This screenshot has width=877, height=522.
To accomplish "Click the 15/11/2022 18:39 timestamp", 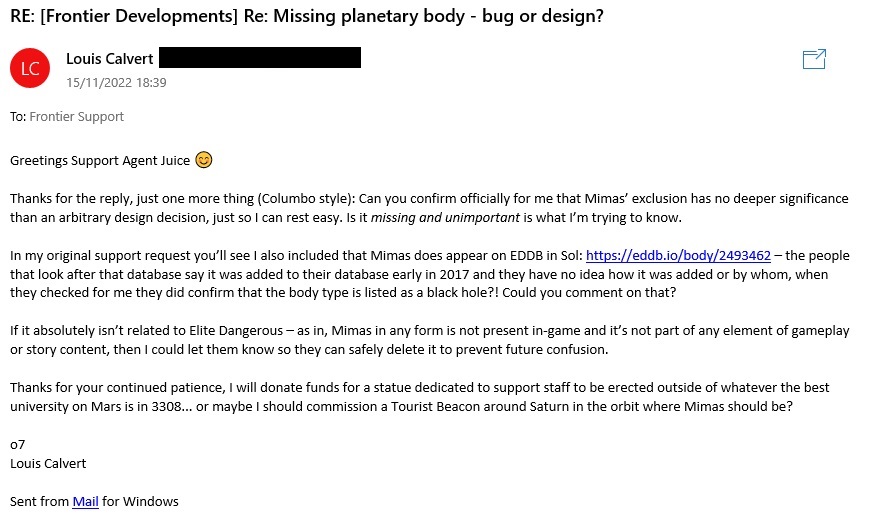I will tap(116, 83).
